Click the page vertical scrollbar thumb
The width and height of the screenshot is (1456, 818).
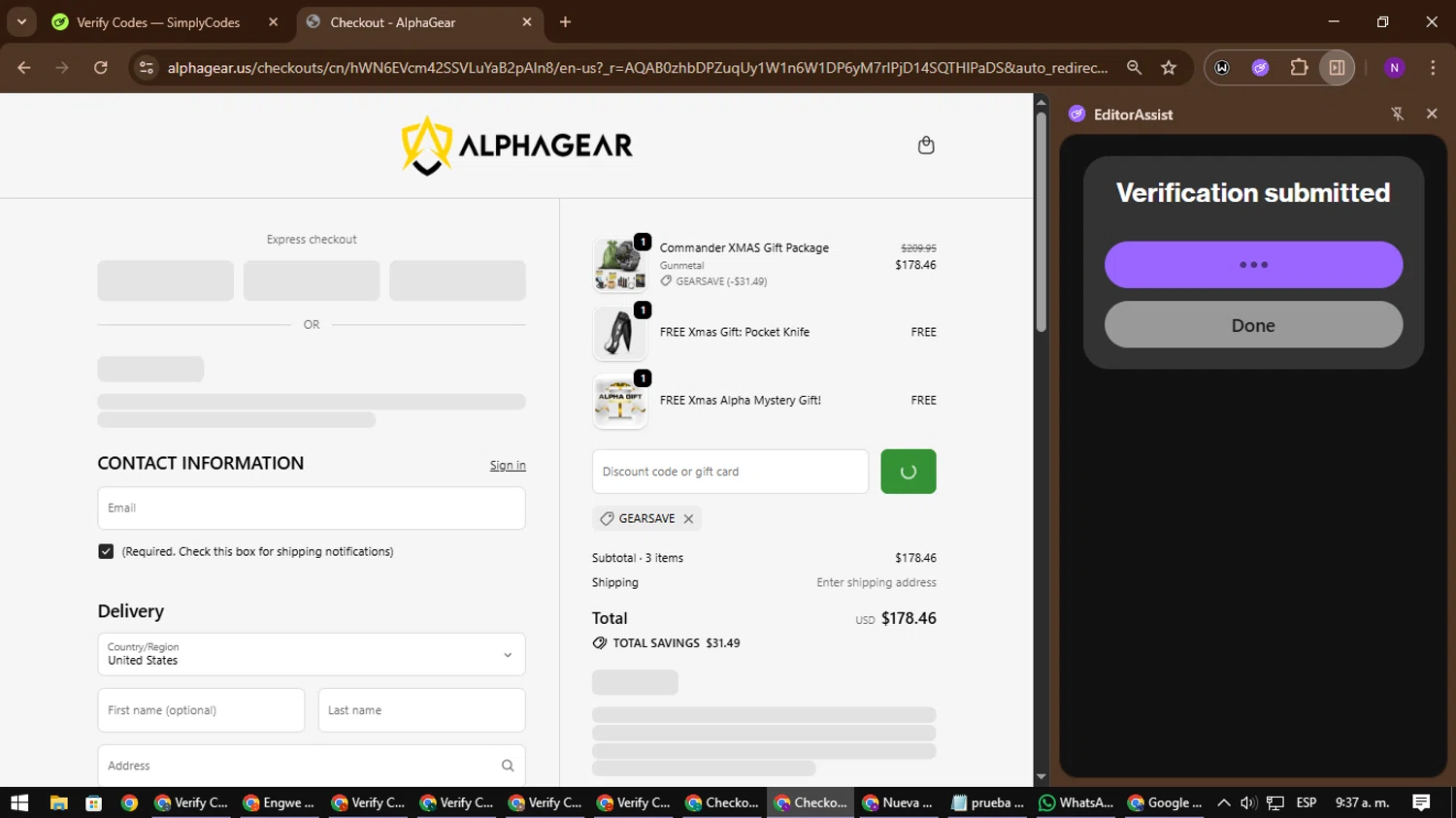(x=1041, y=222)
